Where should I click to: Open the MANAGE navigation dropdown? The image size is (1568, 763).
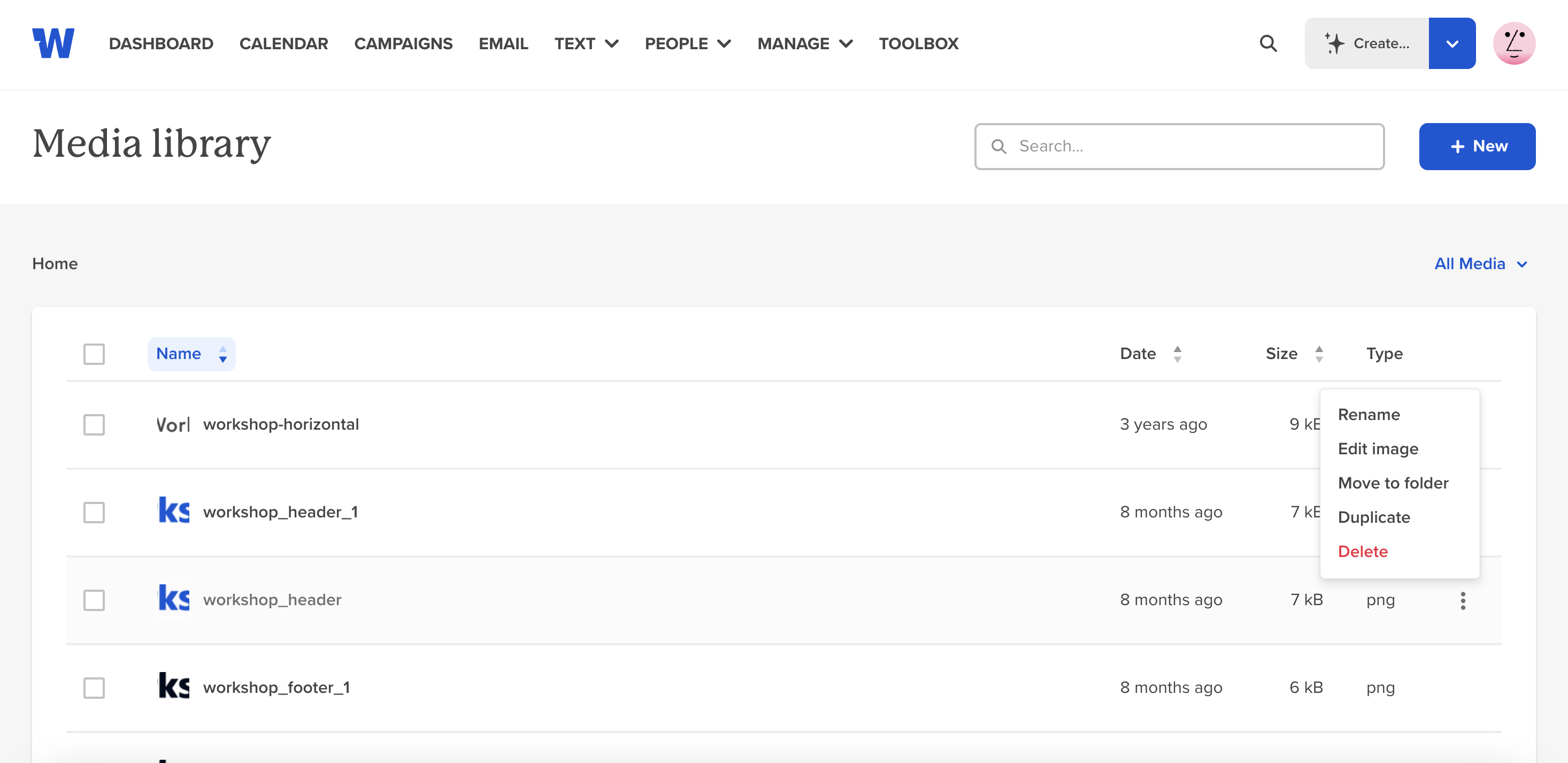pyautogui.click(x=805, y=43)
